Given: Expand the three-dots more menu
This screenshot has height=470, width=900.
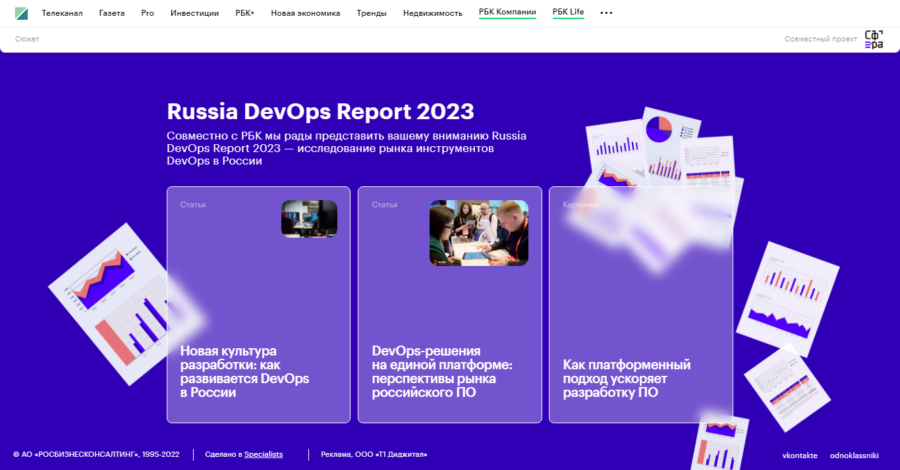Looking at the screenshot, I should click(606, 13).
